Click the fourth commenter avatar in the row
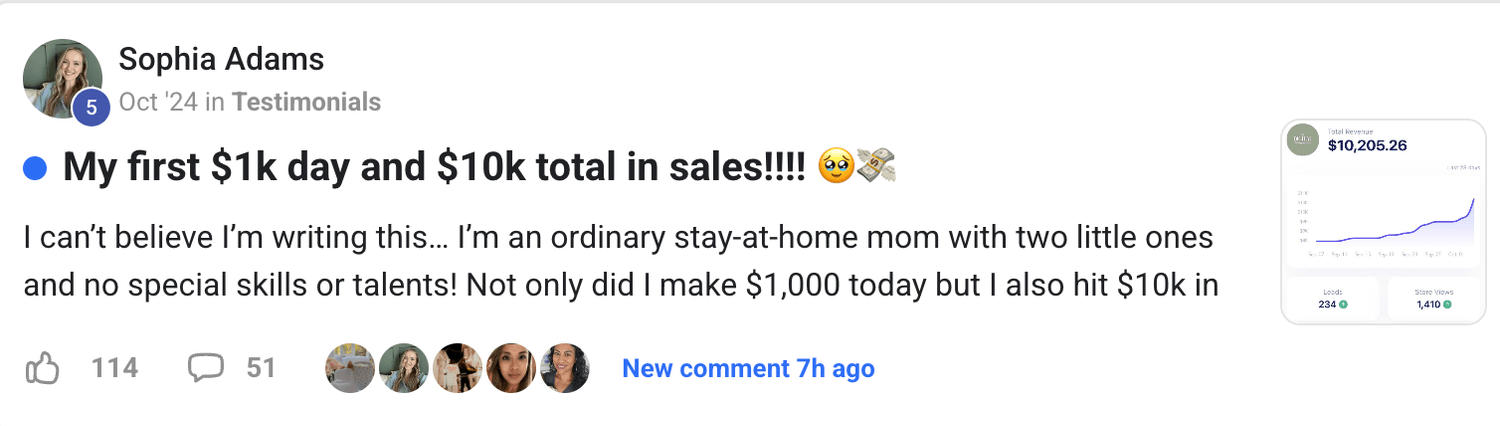 (x=511, y=369)
